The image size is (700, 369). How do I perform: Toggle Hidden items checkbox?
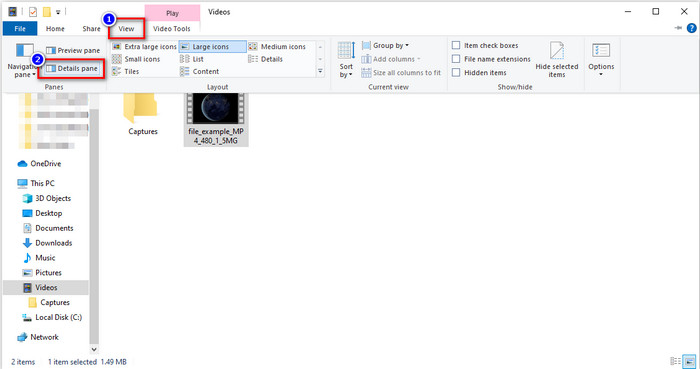coord(479,73)
